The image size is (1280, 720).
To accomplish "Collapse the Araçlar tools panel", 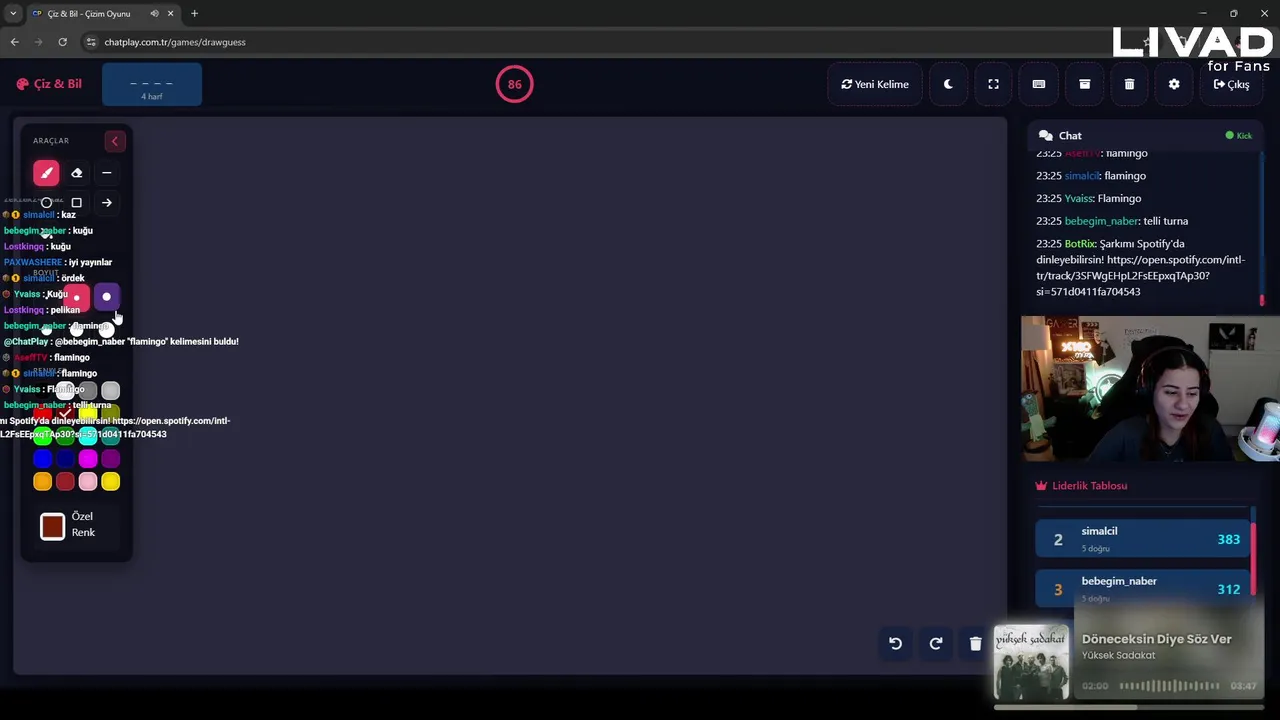I will [x=114, y=141].
